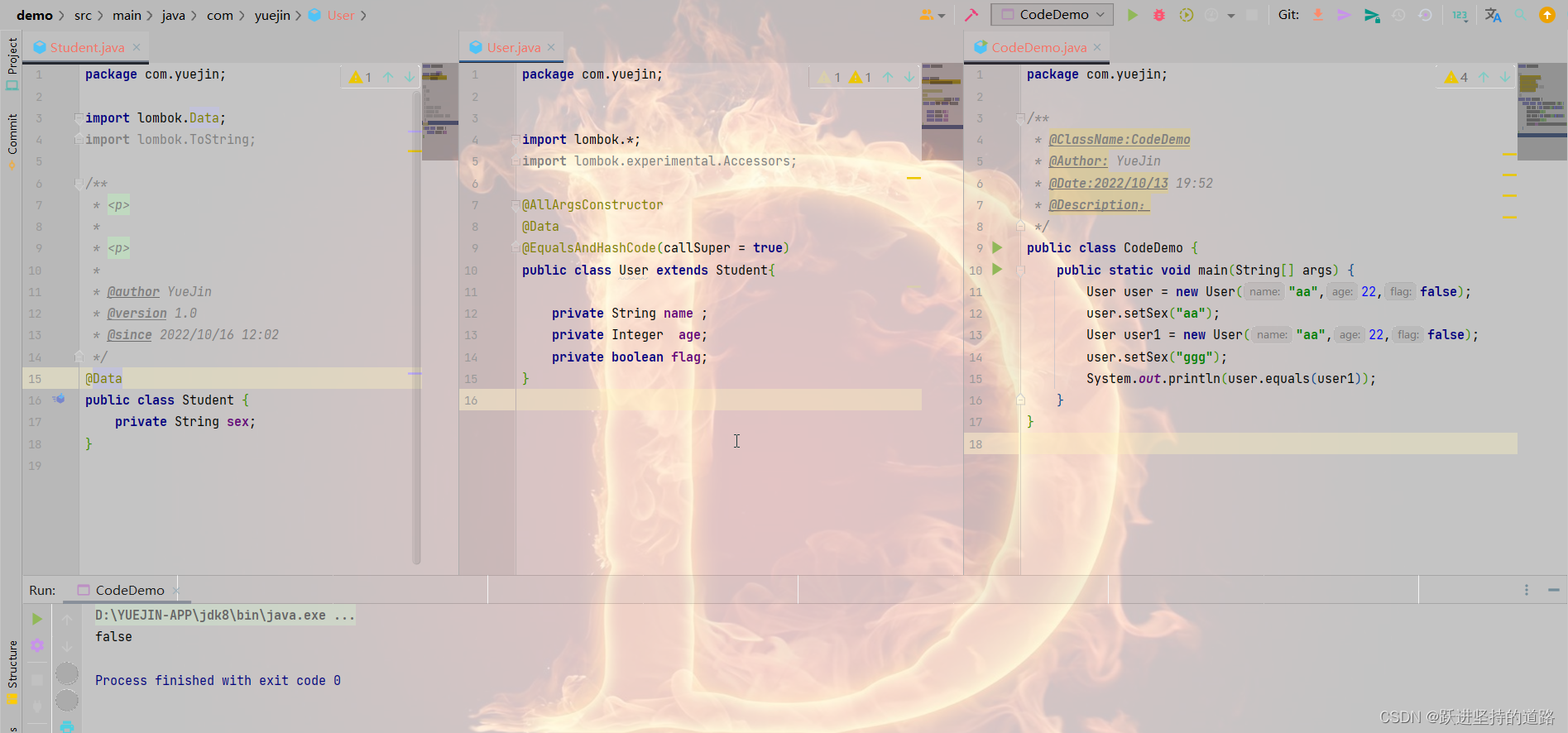Run CodeDemo with coverage
Screen dimensions: 1568x733
pos(1186,15)
